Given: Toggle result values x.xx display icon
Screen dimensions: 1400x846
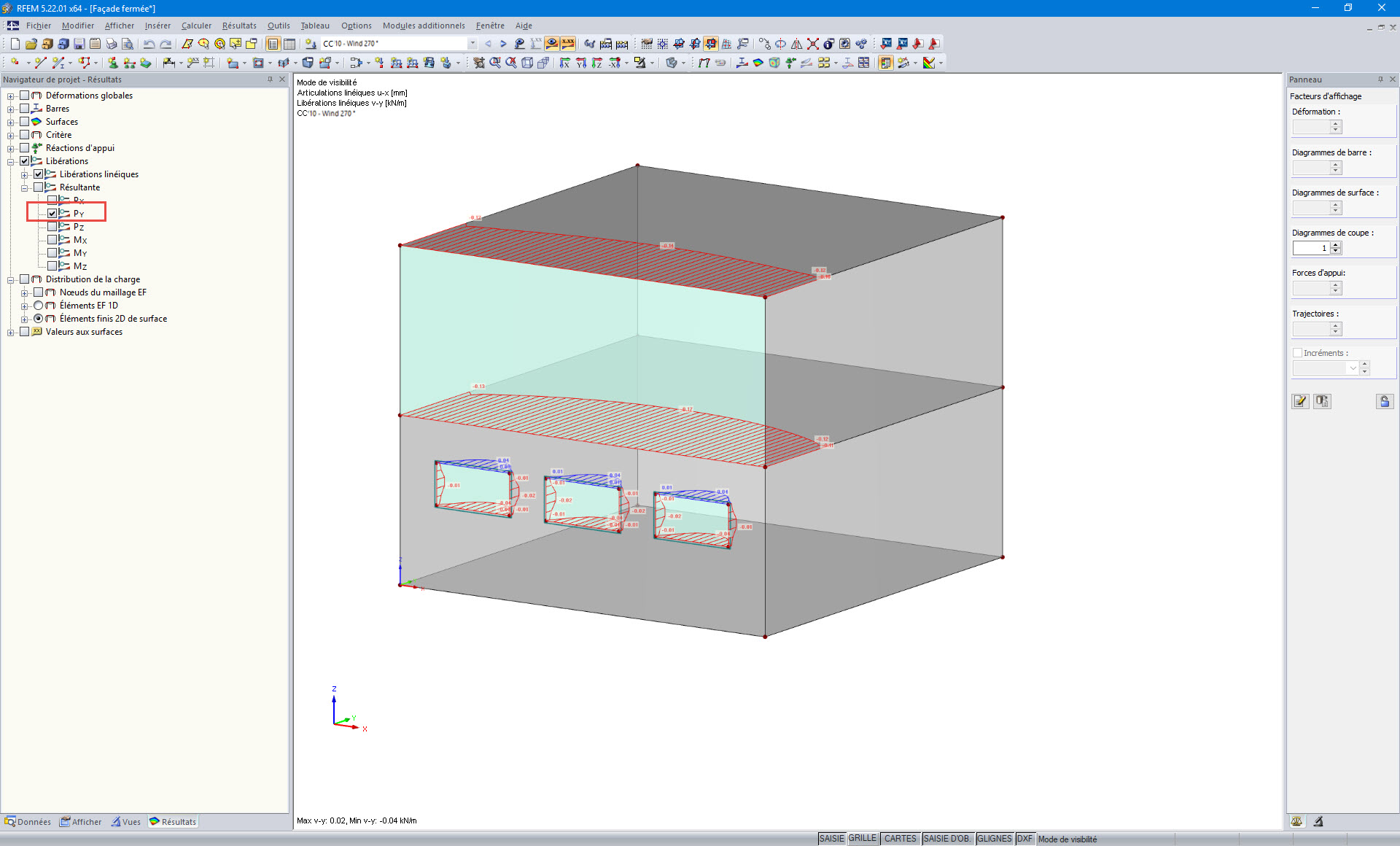Looking at the screenshot, I should [x=568, y=44].
